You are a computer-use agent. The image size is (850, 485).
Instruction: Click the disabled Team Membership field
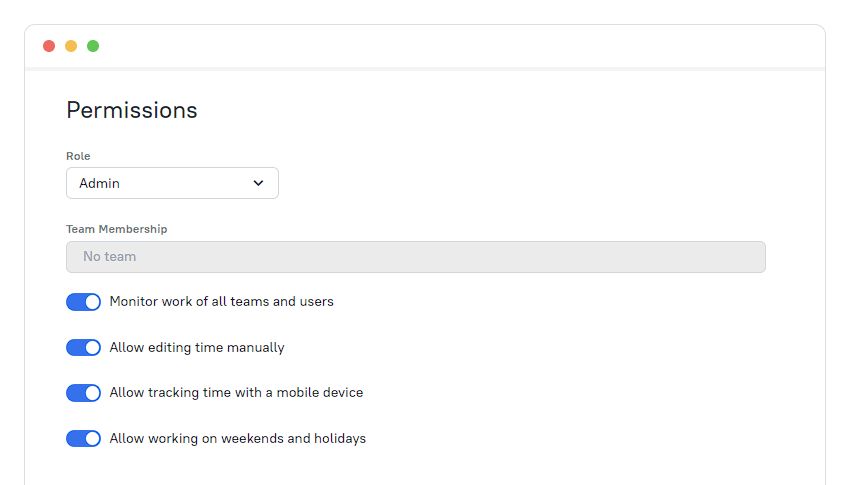(x=416, y=257)
